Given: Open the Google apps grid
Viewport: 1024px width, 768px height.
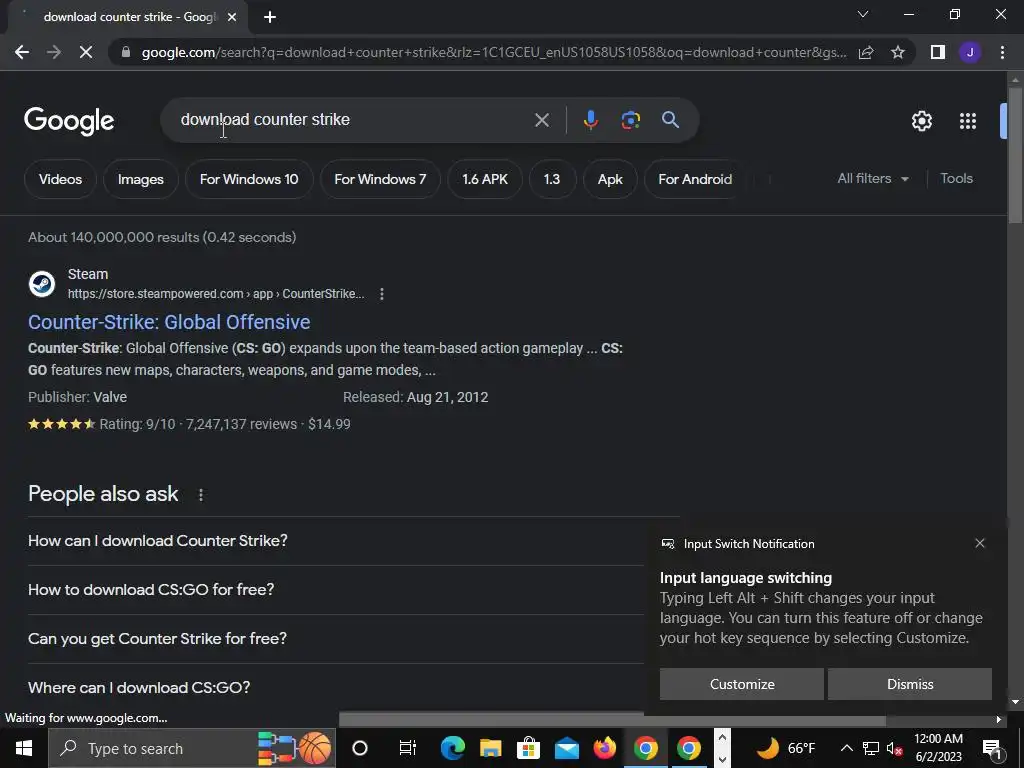Looking at the screenshot, I should [x=968, y=121].
